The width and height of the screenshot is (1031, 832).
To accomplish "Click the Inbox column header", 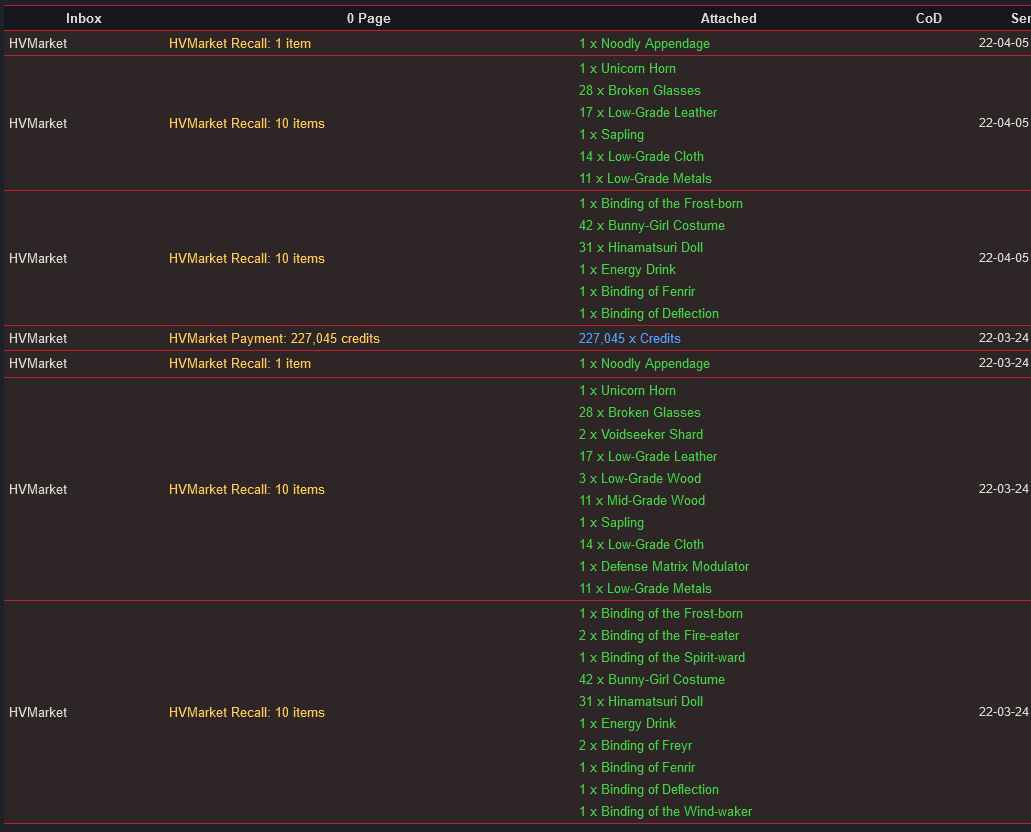I will click(84, 18).
